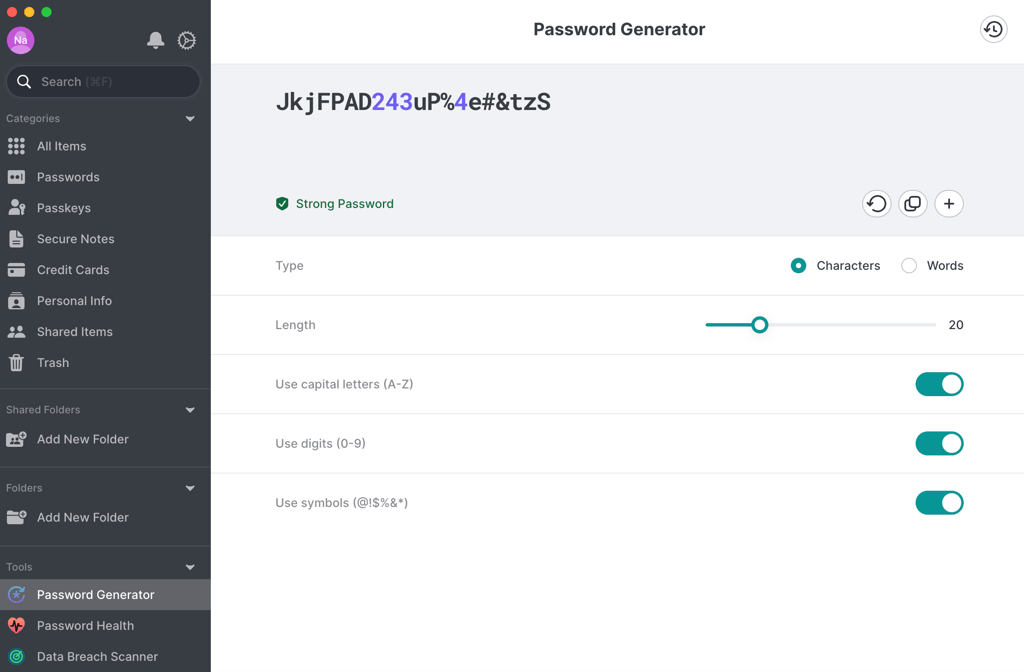The image size is (1024, 672).
Task: Click the Data Breach Scanner radar icon
Action: coord(16,656)
